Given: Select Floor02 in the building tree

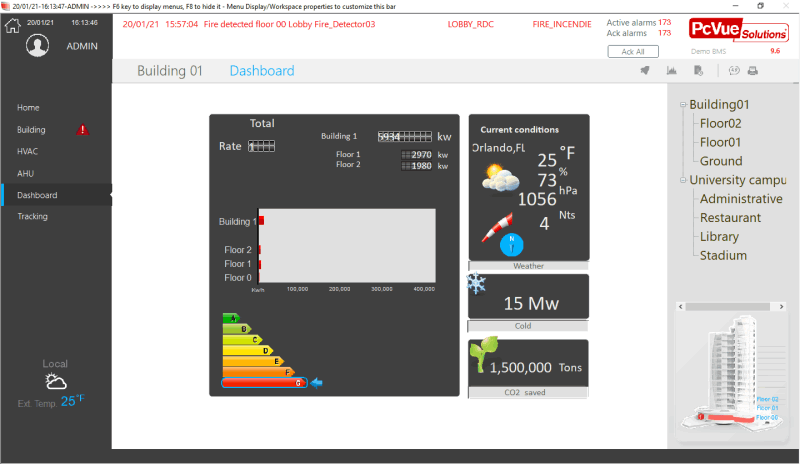Looking at the screenshot, I should point(720,124).
